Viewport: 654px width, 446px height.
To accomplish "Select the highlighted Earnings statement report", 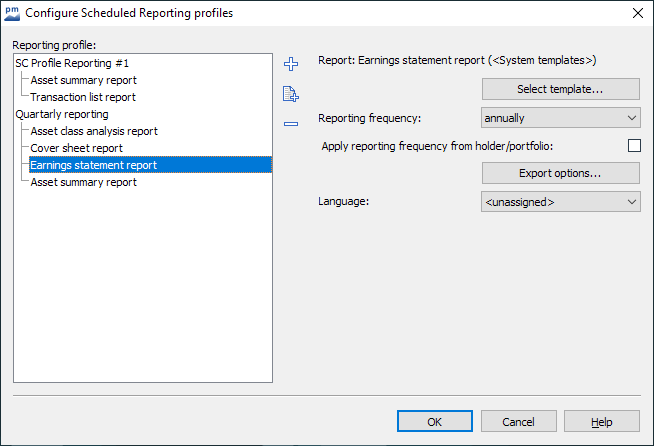I will (93, 165).
